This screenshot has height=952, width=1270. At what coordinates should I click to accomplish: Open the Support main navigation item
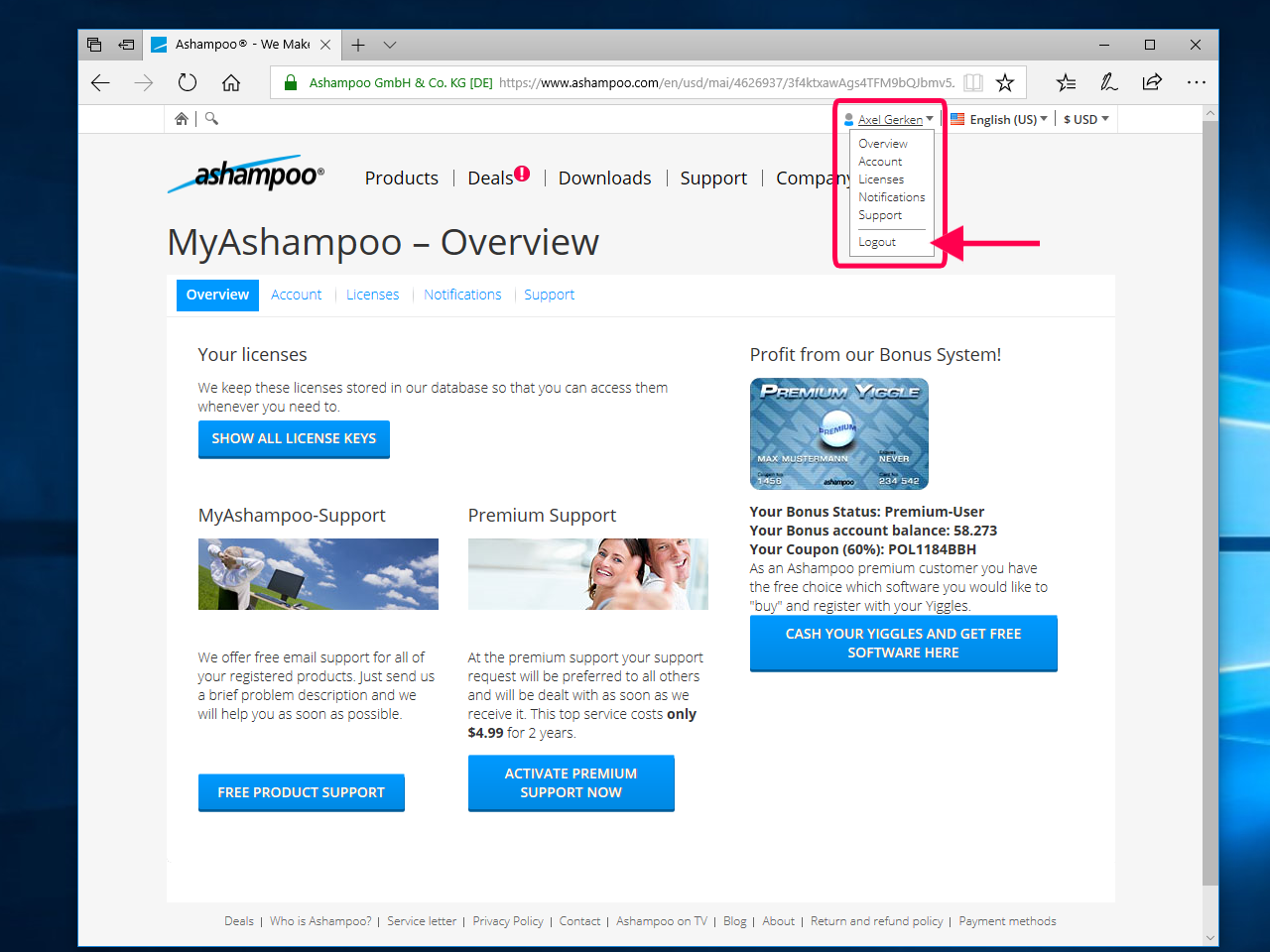tap(713, 178)
